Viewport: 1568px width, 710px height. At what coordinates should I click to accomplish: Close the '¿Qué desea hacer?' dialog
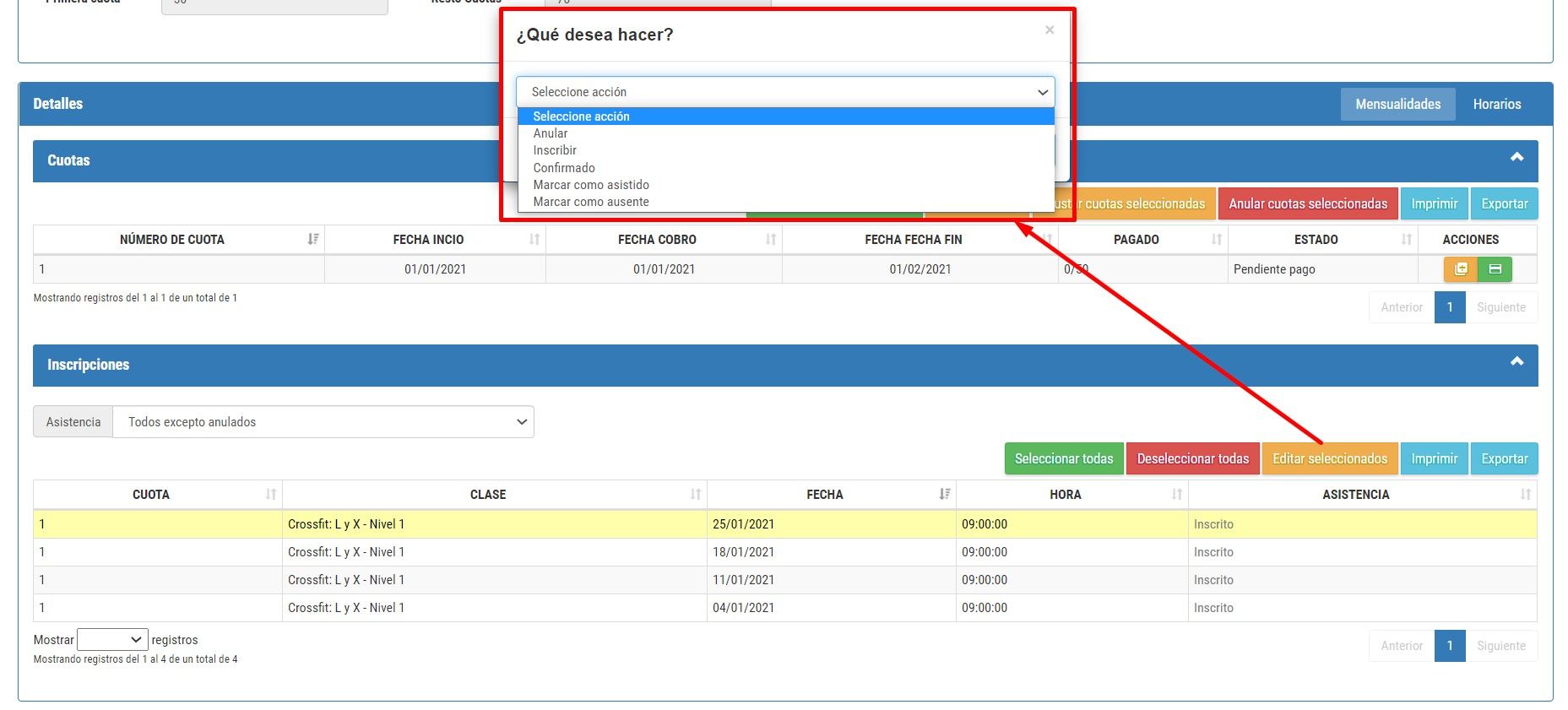(x=1050, y=30)
